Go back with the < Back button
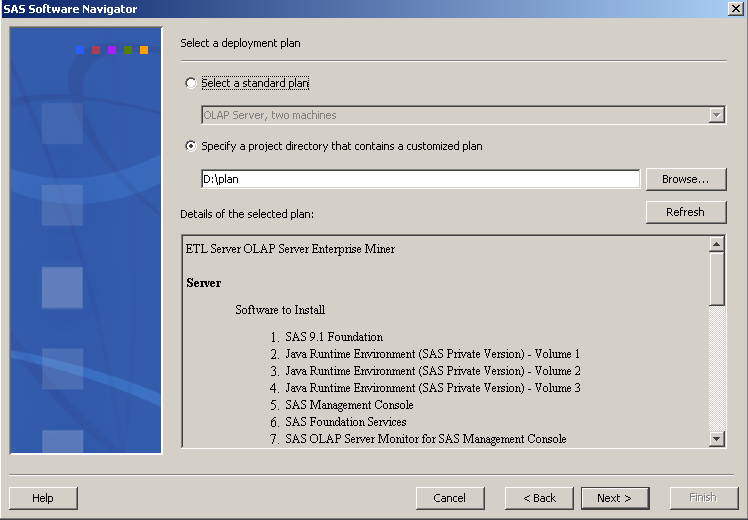The width and height of the screenshot is (748, 520). point(539,498)
